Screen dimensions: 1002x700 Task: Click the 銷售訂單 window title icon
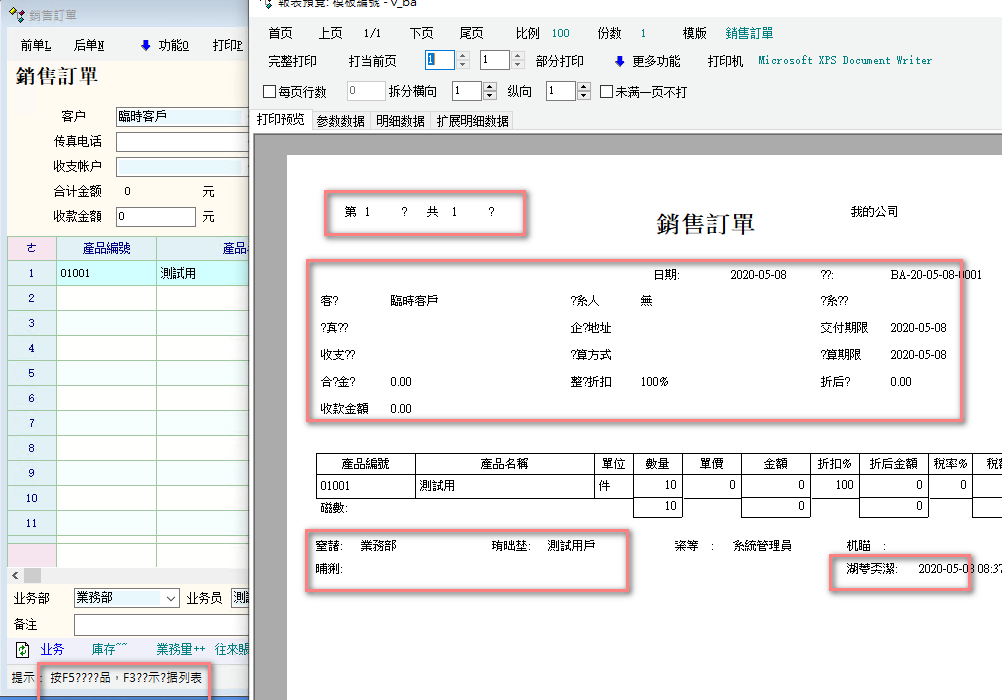[x=16, y=16]
